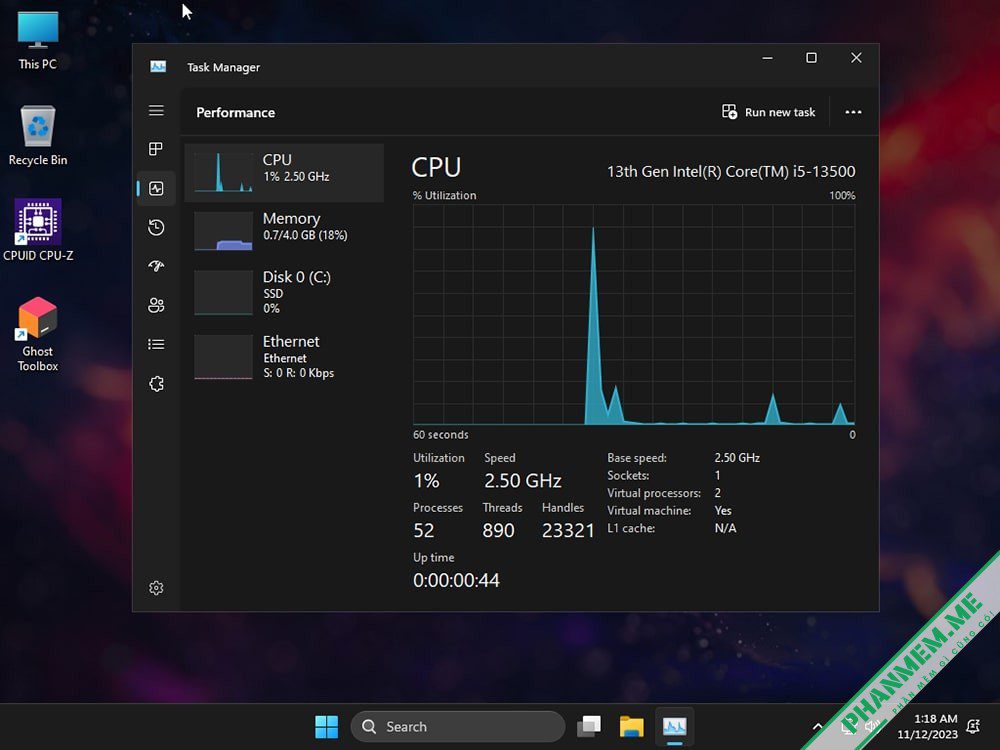Select the CPU performance entry

(x=284, y=173)
